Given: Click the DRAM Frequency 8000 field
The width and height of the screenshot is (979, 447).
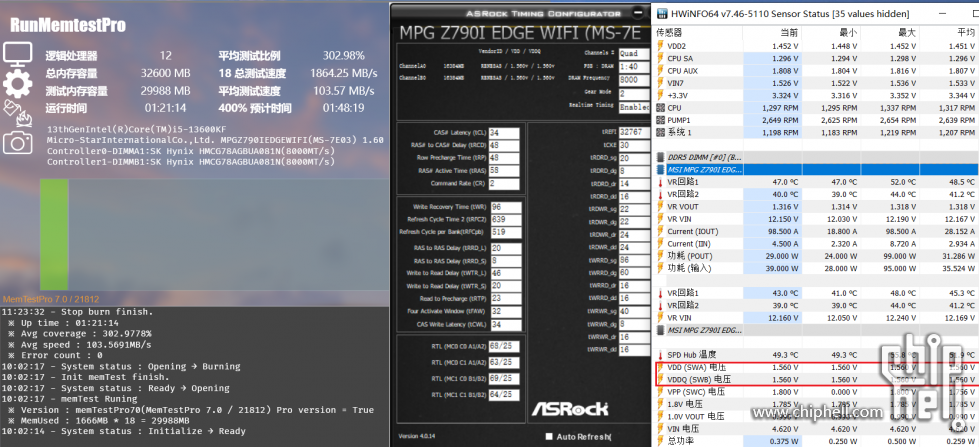Looking at the screenshot, I should pos(634,80).
